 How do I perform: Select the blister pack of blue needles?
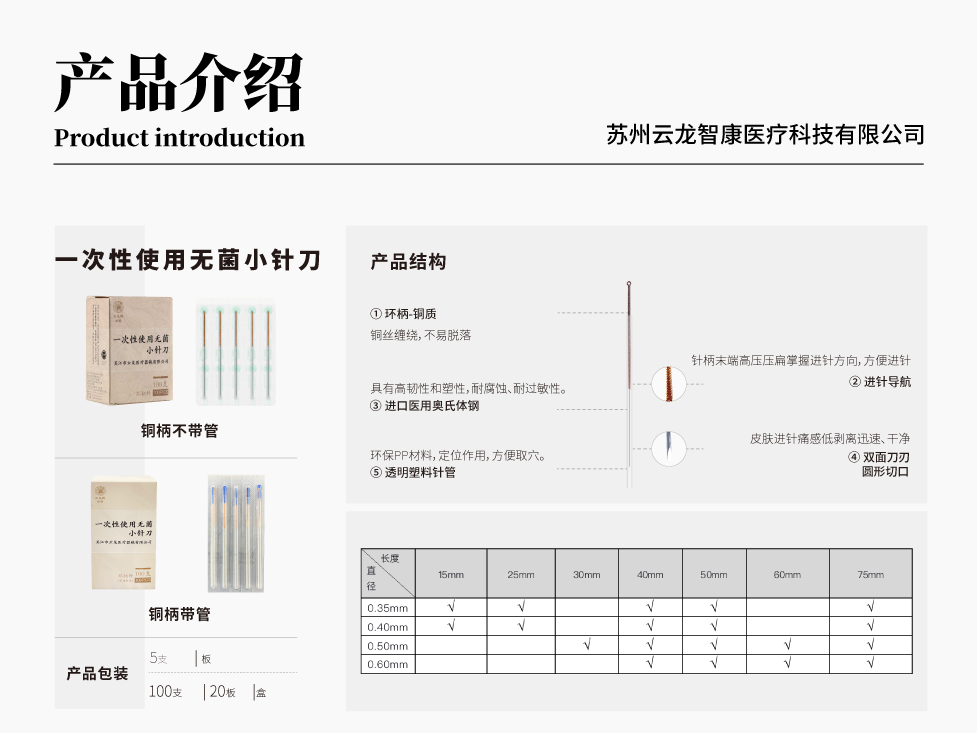click(238, 535)
